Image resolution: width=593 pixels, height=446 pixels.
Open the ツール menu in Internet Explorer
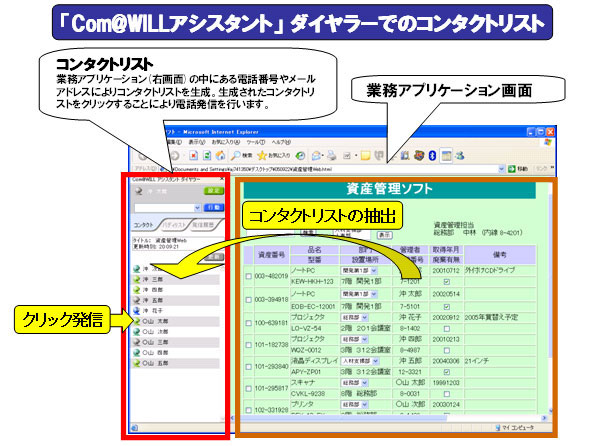[256, 142]
